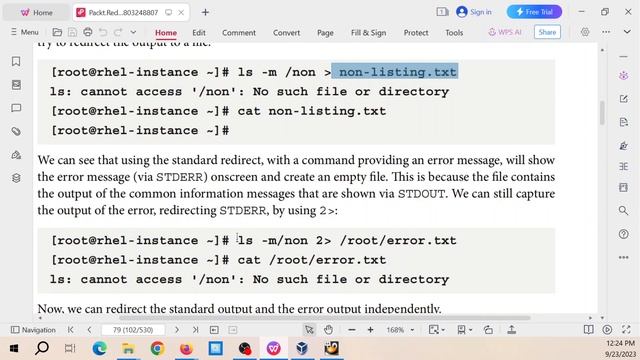Open the layers panel in left sidebar
This screenshot has height=360, width=640.
tap(16, 178)
